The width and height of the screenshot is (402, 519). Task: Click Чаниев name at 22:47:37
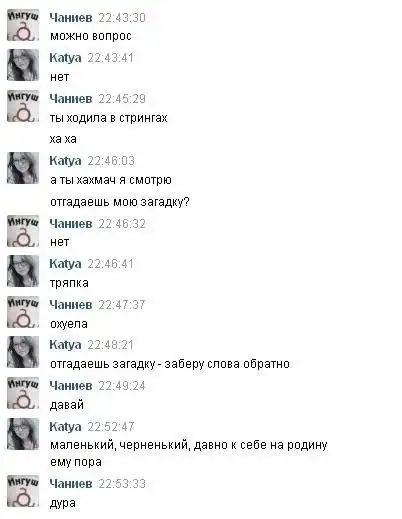(x=71, y=305)
